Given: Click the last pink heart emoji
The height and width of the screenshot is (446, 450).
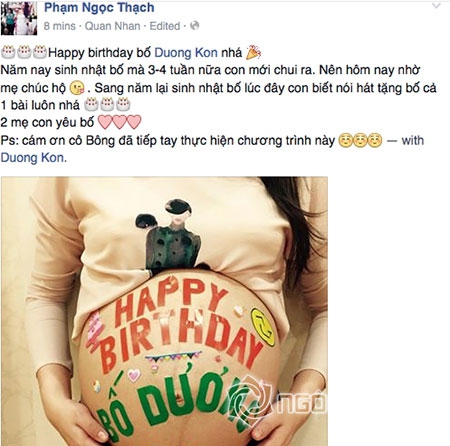Looking at the screenshot, I should (x=134, y=122).
